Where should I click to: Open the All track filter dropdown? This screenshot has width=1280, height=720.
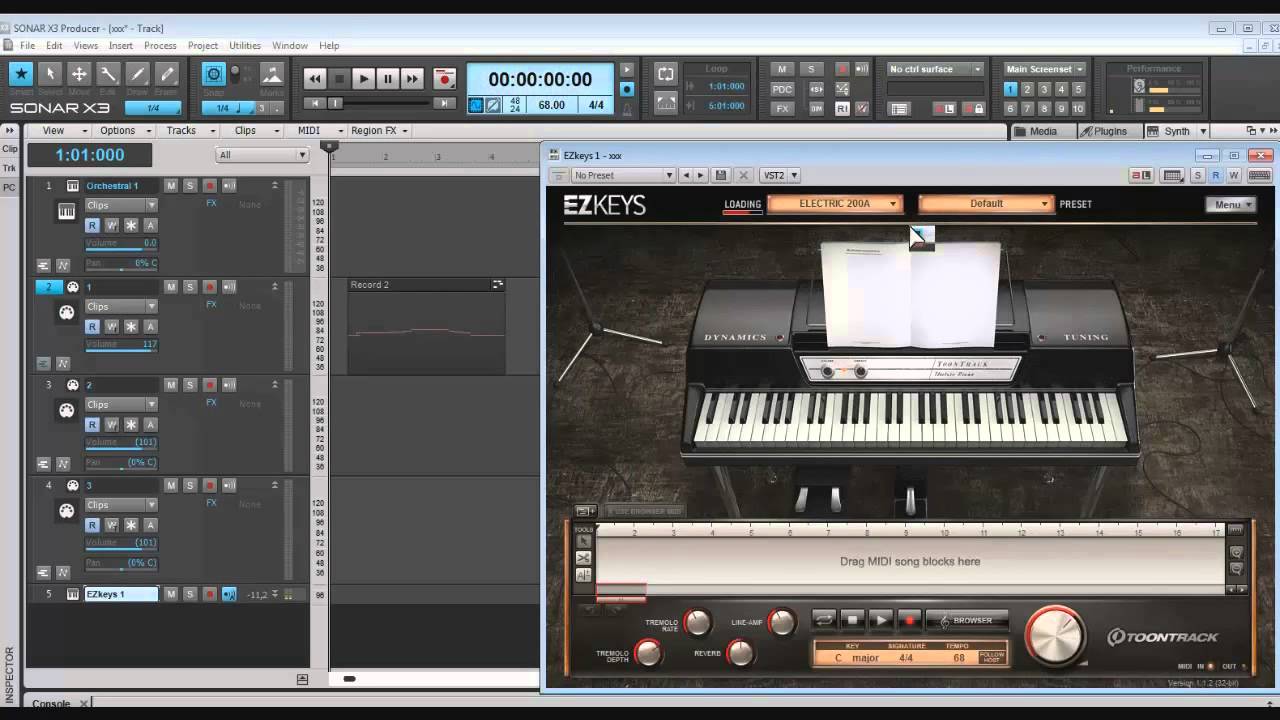tap(262, 155)
